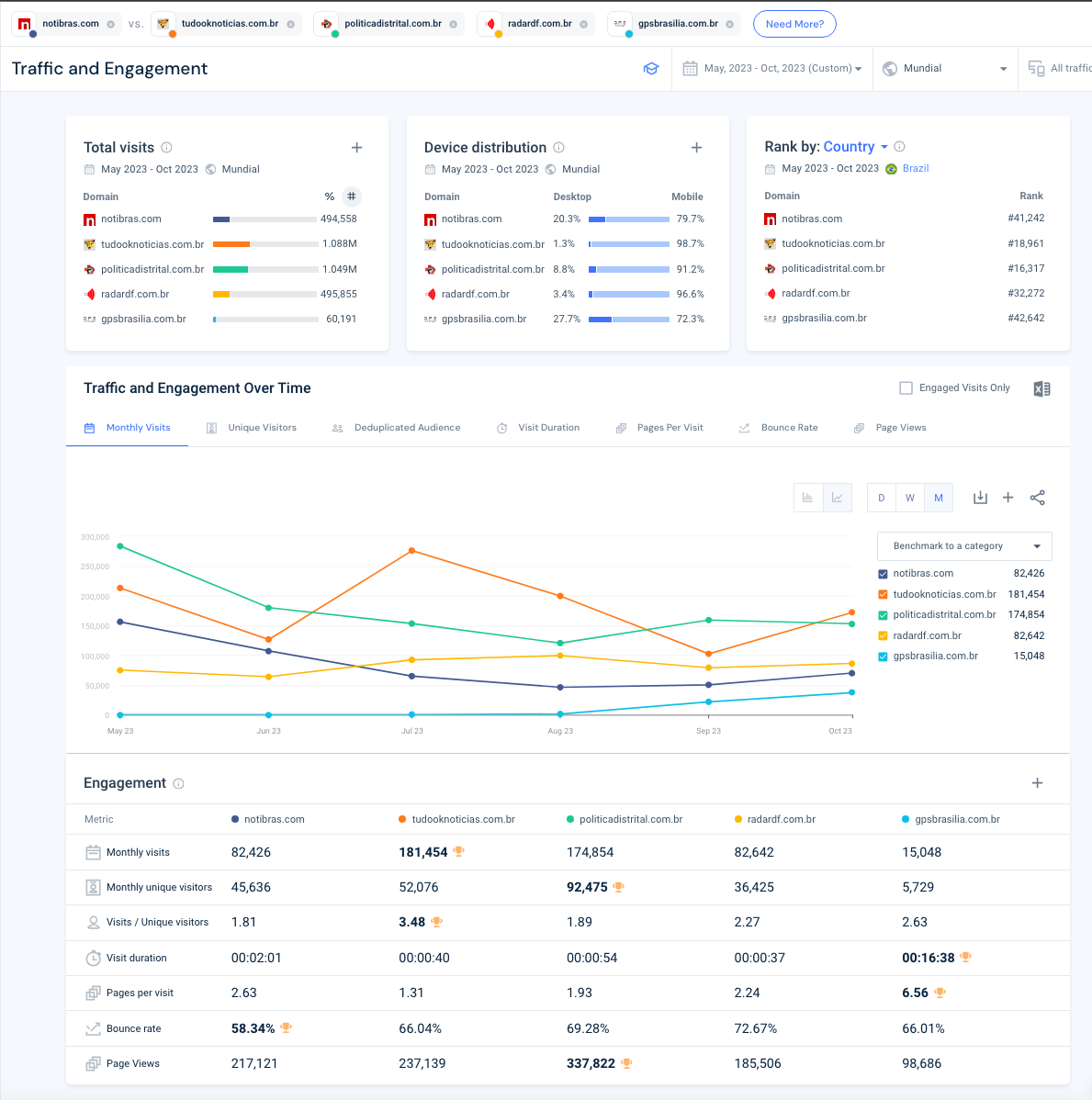This screenshot has height=1100, width=1092.
Task: Uncheck gpsbrasilia.com.br in the chart legend
Action: coord(883,657)
